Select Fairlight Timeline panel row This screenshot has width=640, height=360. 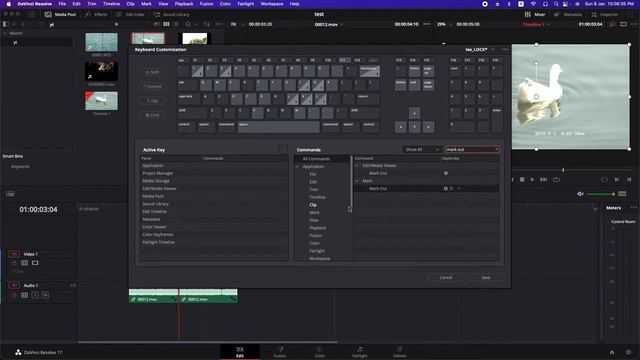213,242
